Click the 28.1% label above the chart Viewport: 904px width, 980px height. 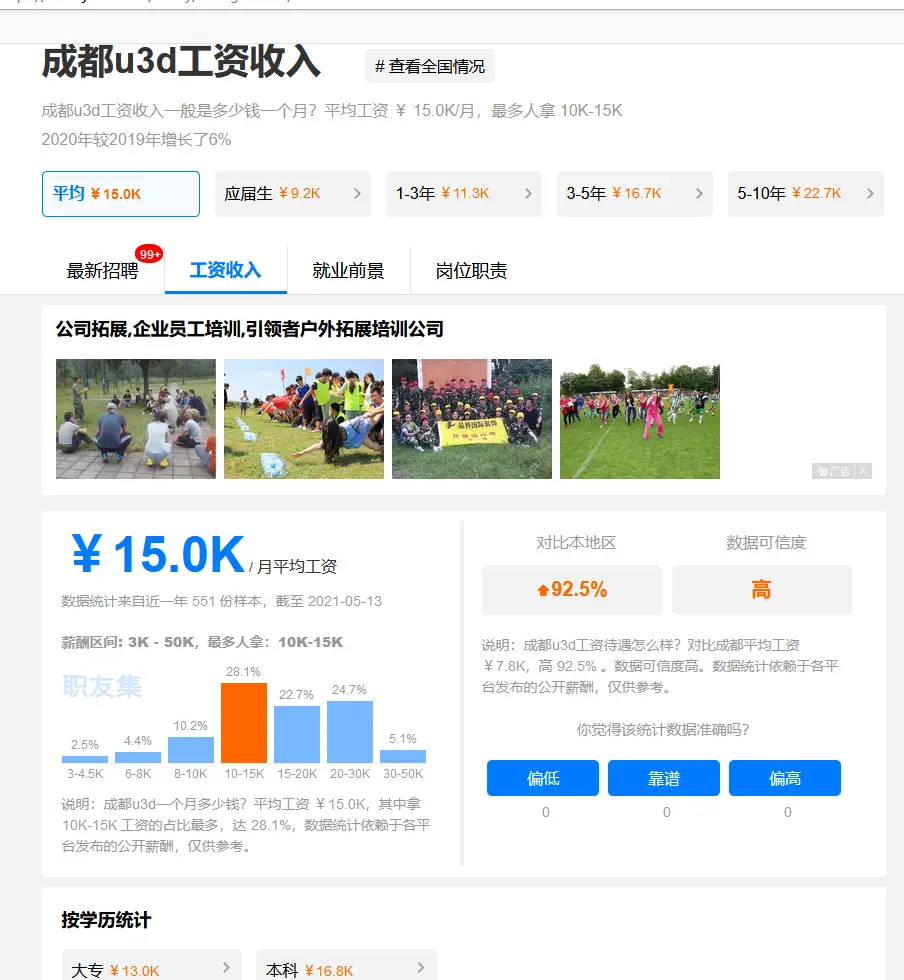[243, 672]
